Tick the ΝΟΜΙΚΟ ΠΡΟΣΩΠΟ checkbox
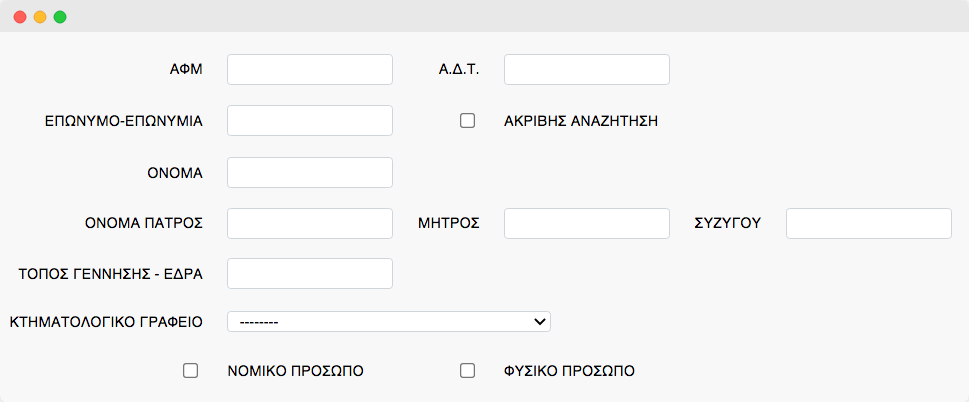Viewport: 969px width, 402px height. [191, 371]
